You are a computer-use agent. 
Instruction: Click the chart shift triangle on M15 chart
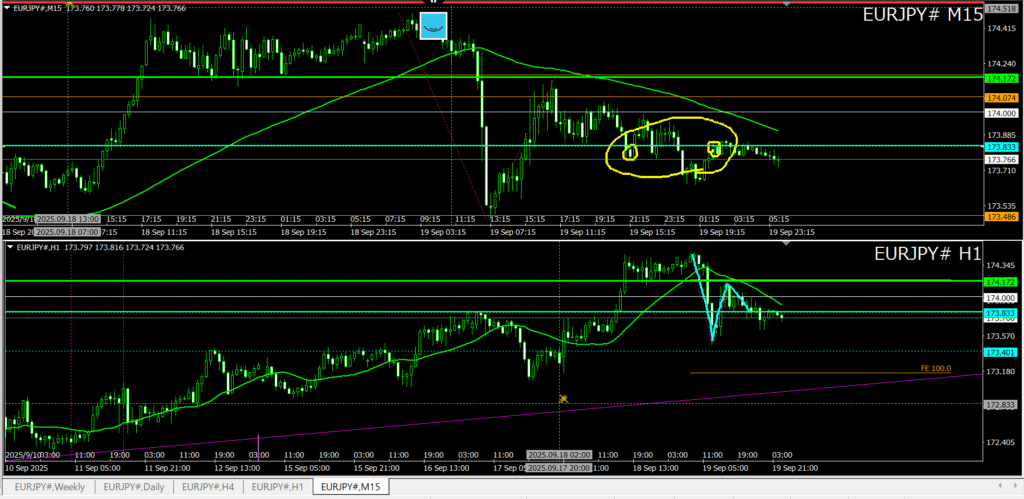click(x=788, y=5)
